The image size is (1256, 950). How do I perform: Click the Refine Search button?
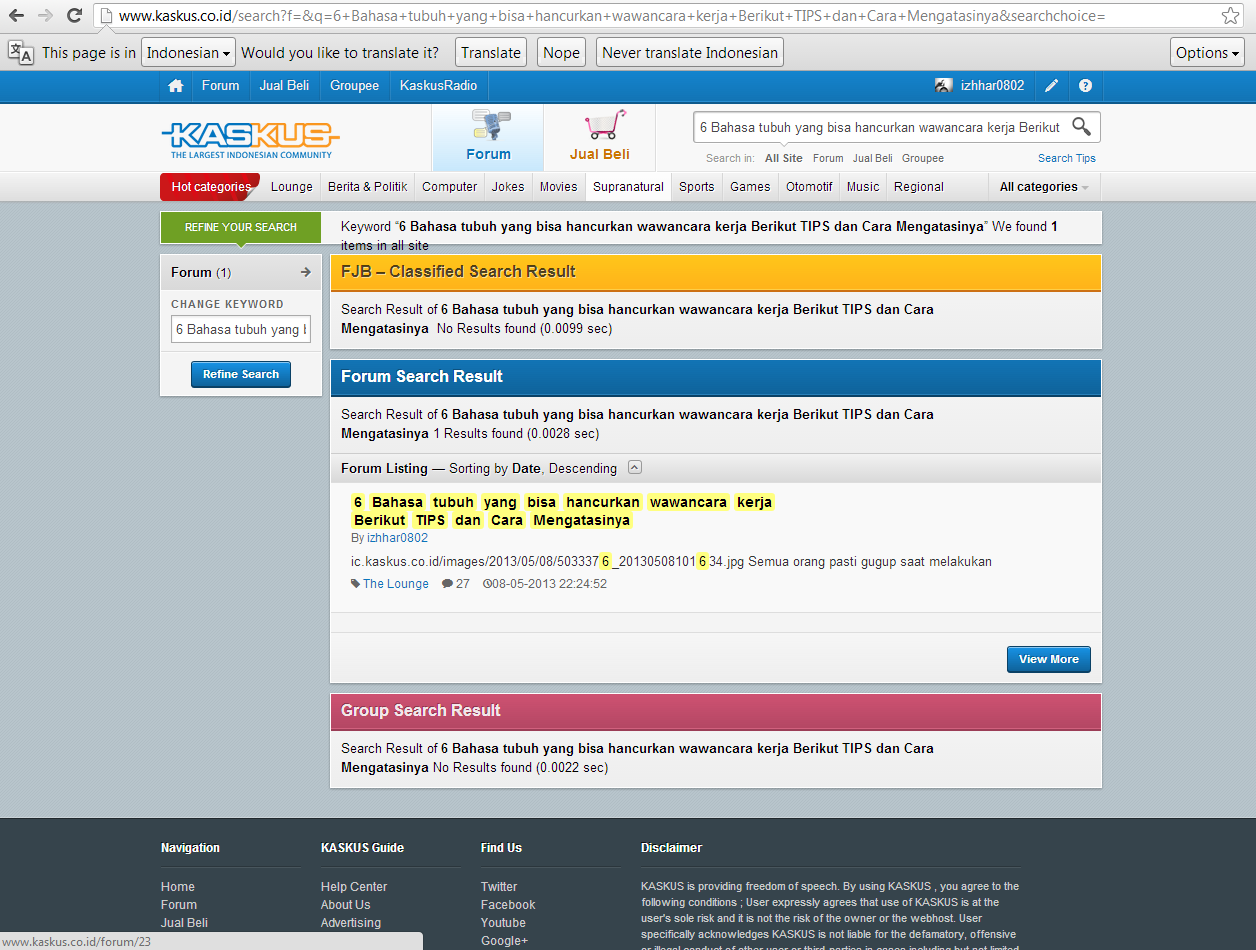coord(241,374)
